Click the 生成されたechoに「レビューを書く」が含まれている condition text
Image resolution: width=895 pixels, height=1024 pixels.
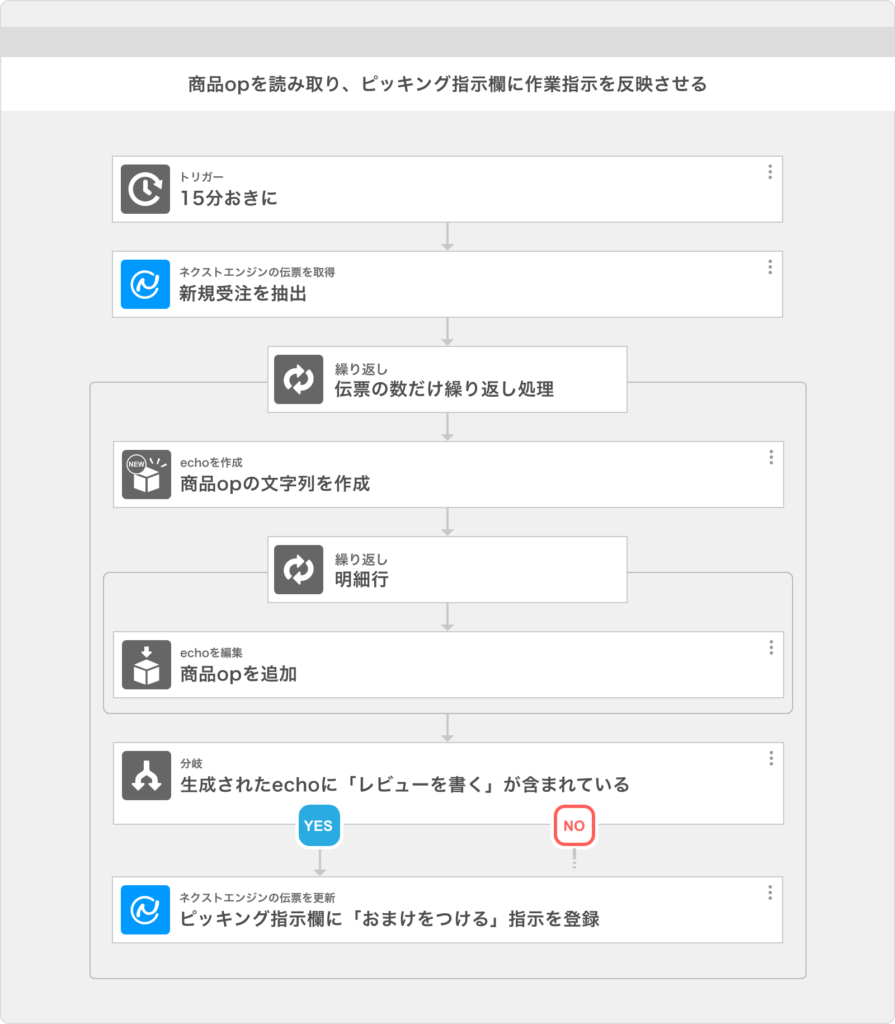pos(405,784)
